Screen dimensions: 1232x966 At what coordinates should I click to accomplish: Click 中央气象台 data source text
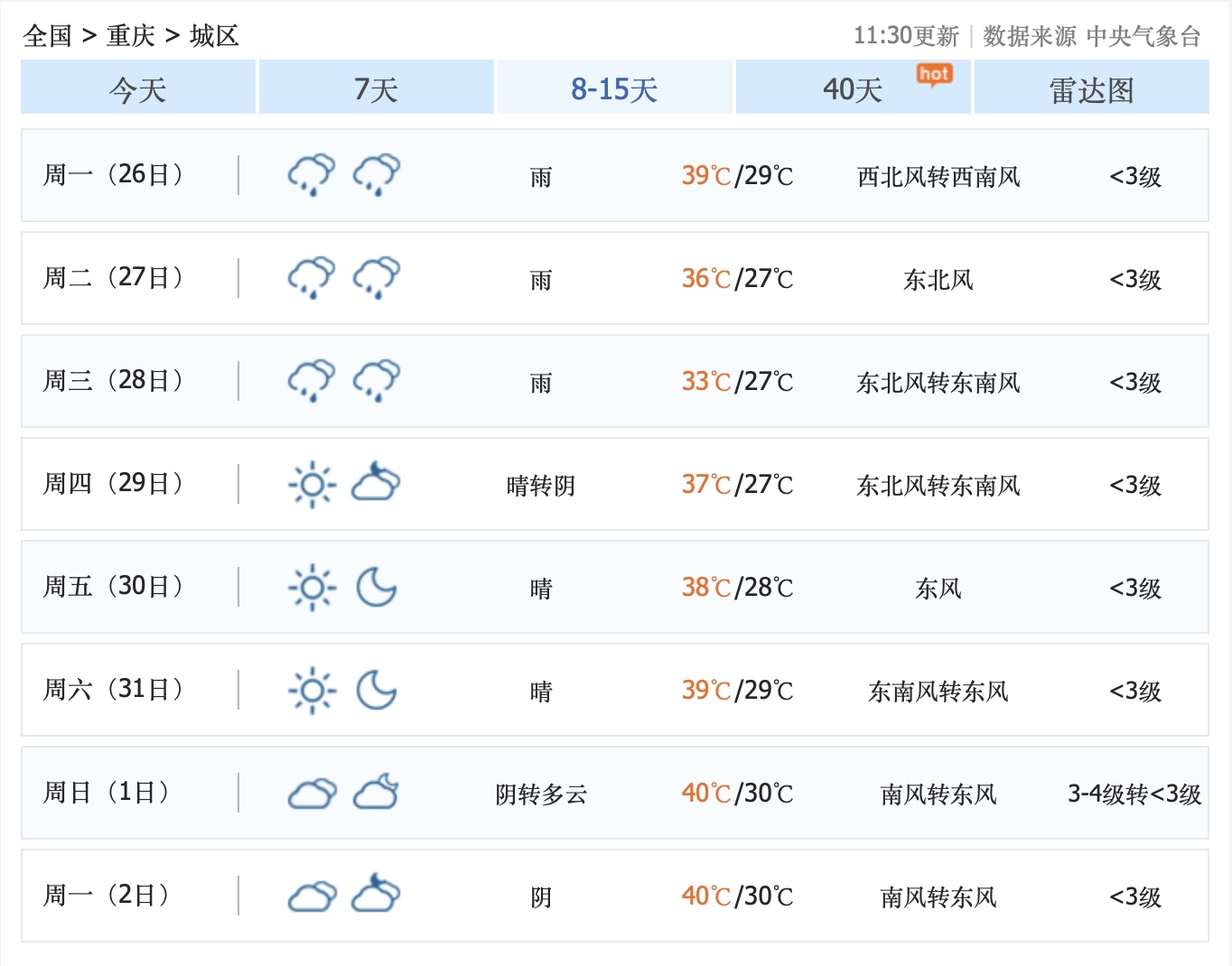[x=1143, y=36]
